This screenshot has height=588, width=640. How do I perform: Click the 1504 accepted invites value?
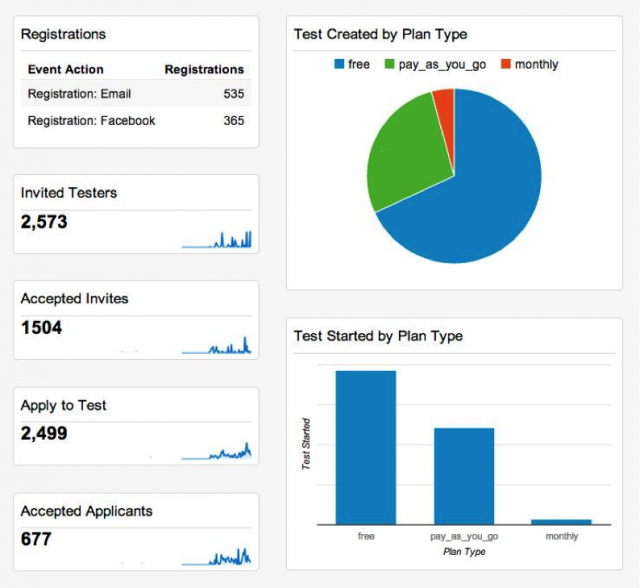coord(41,328)
